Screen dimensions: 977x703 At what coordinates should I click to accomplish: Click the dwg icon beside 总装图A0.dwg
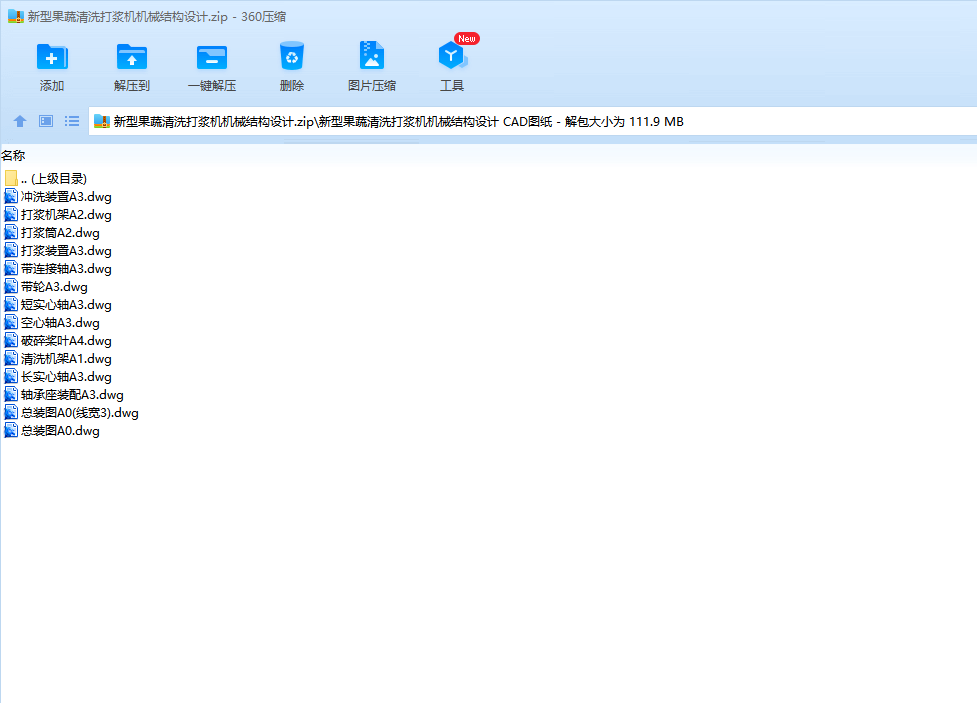click(x=11, y=432)
